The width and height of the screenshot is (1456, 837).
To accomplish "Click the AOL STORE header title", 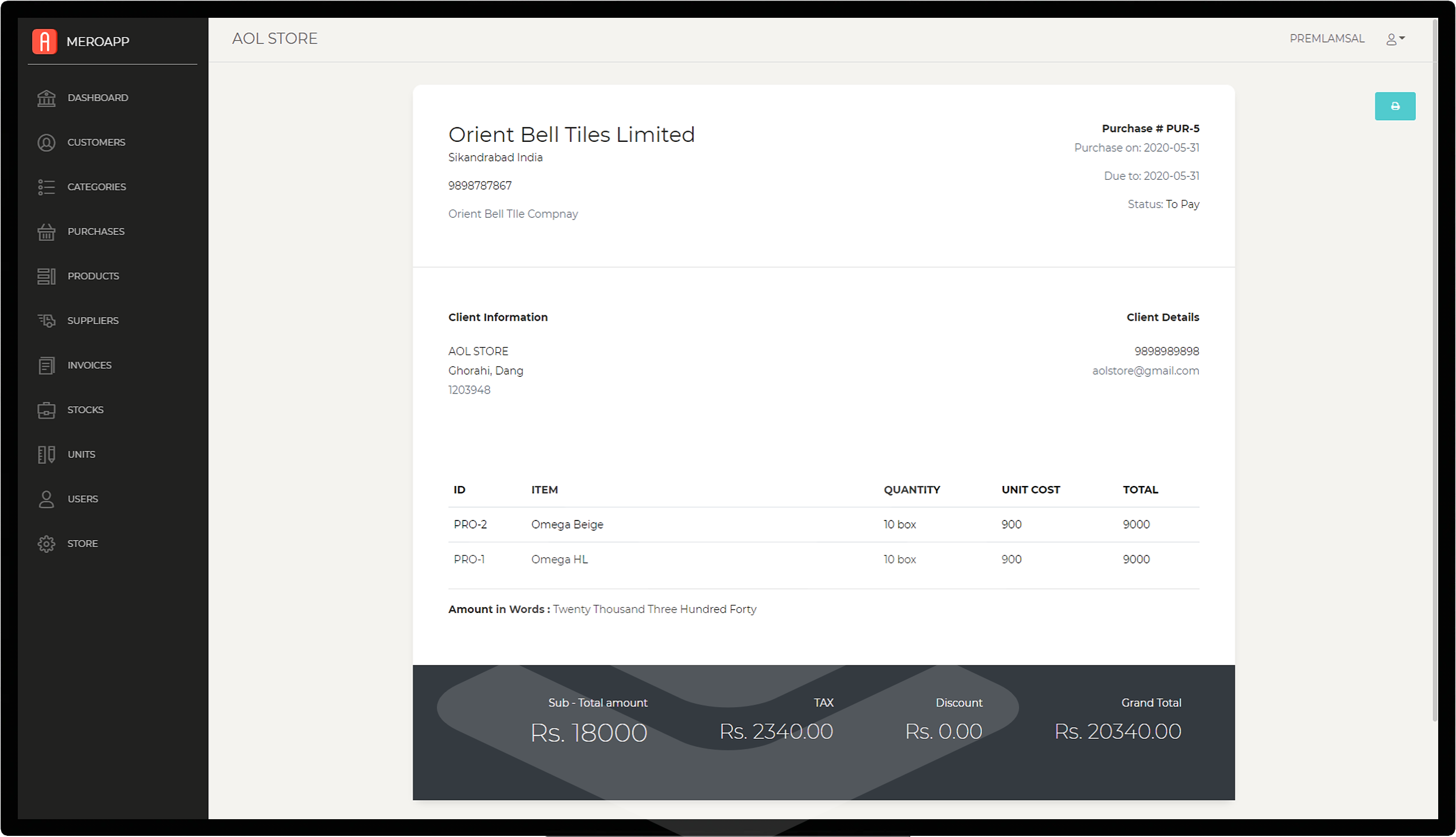I will (274, 38).
